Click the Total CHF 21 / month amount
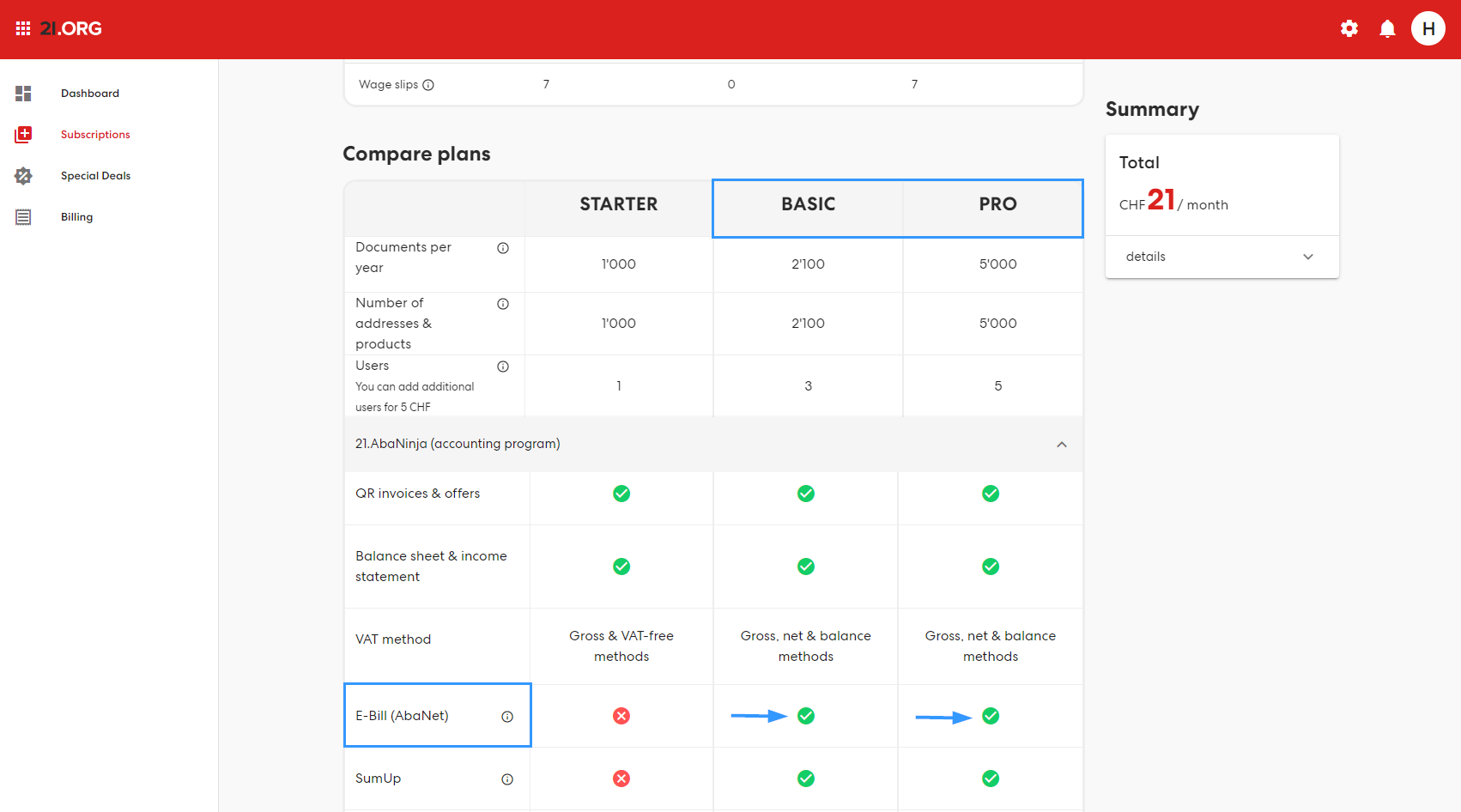1461x812 pixels. pos(1173,200)
